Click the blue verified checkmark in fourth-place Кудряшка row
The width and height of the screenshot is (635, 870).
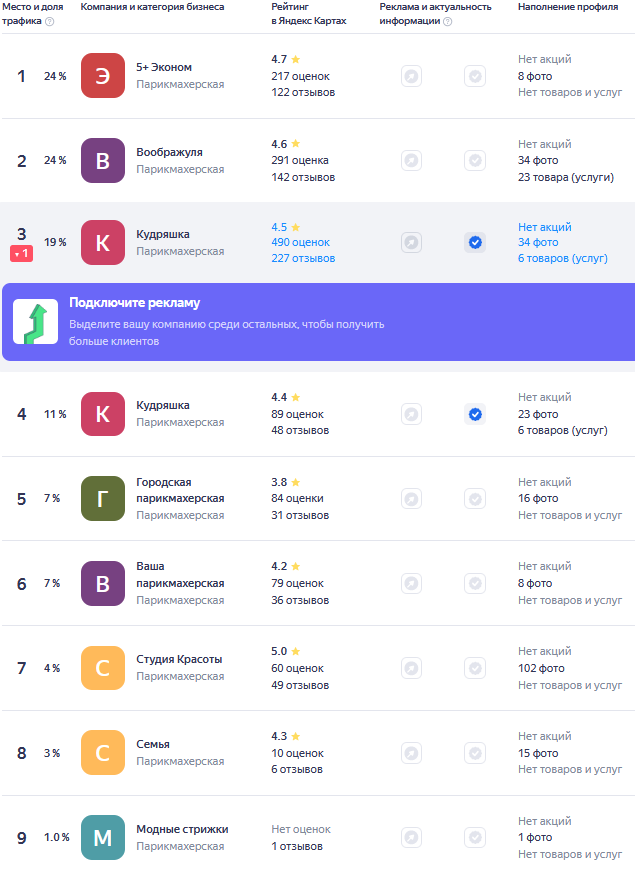point(475,414)
